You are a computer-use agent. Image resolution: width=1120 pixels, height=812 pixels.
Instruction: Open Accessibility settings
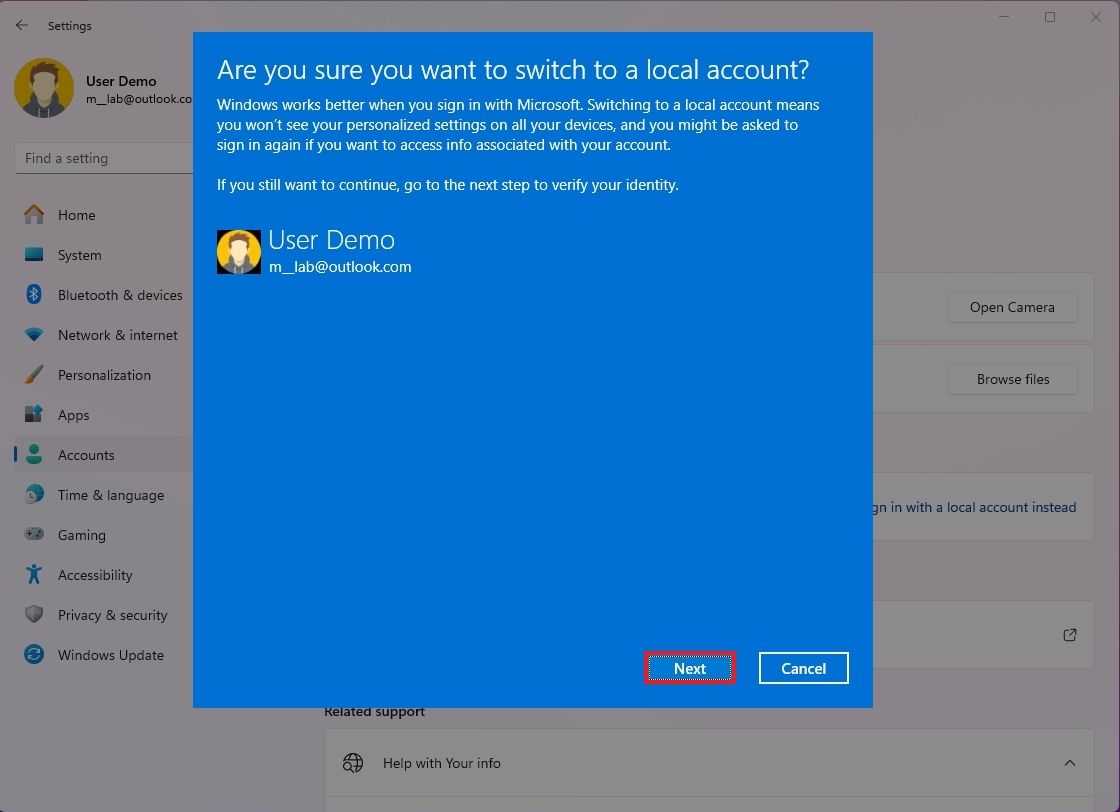point(33,575)
